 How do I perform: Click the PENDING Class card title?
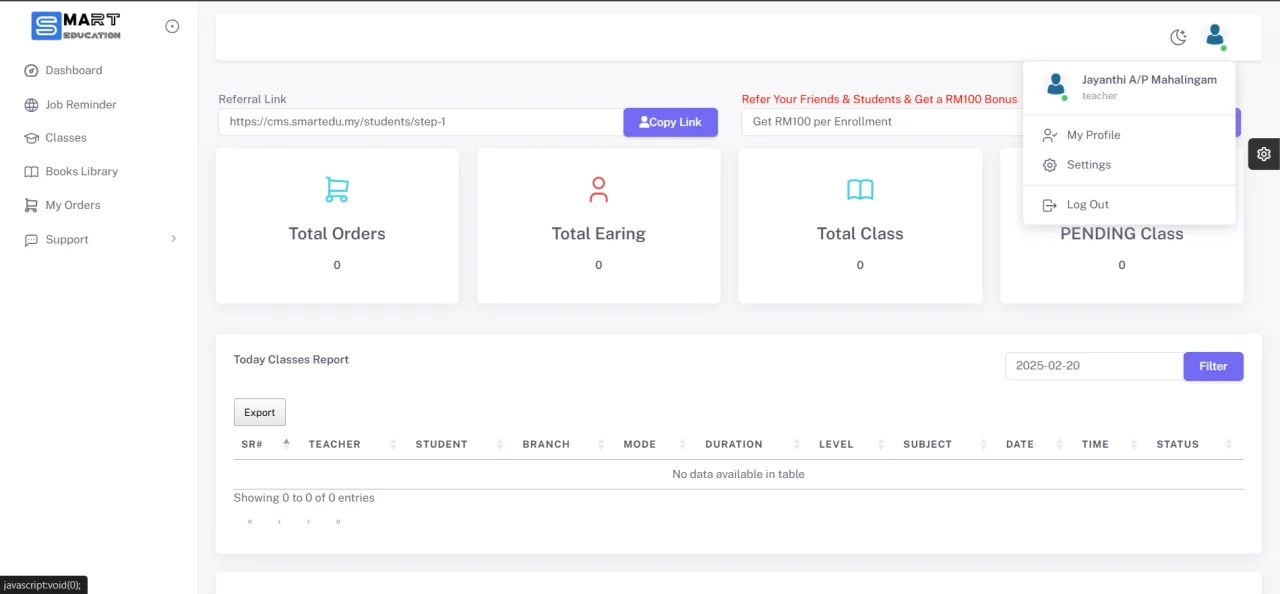coord(1122,234)
